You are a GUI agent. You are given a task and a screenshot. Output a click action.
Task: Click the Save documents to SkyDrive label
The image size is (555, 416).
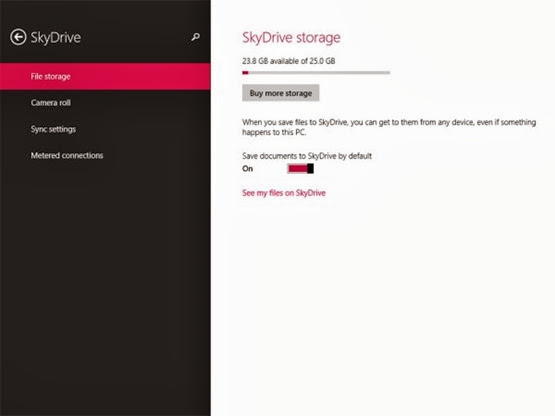point(307,156)
